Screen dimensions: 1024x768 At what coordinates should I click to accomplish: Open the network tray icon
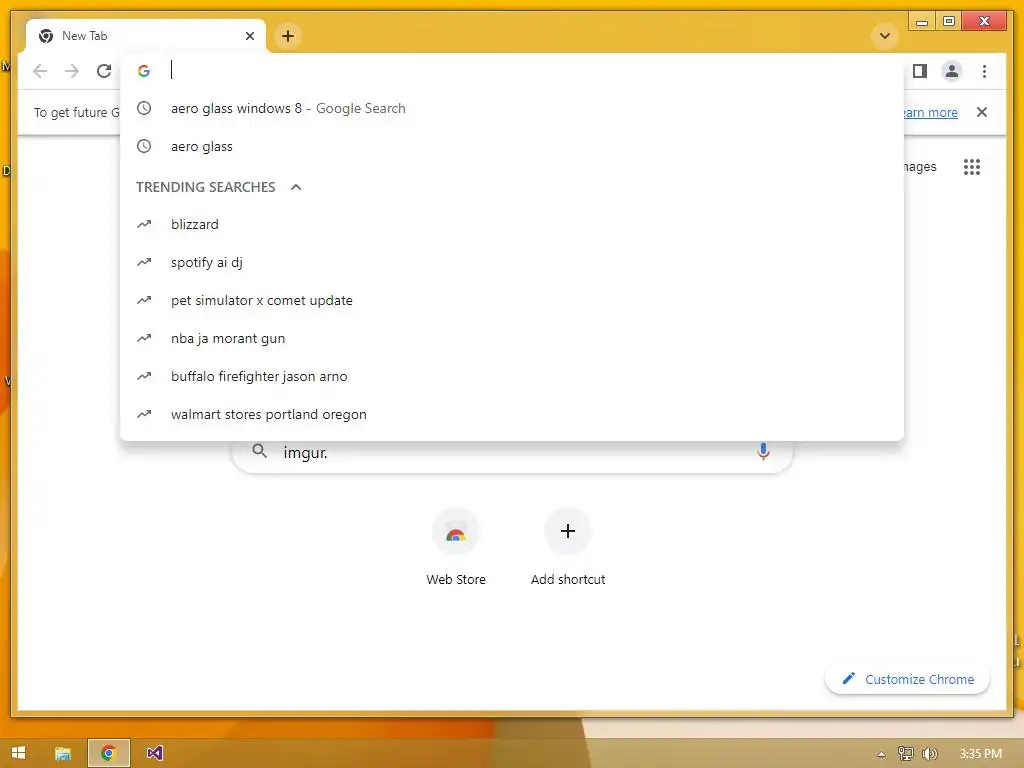[x=905, y=754]
